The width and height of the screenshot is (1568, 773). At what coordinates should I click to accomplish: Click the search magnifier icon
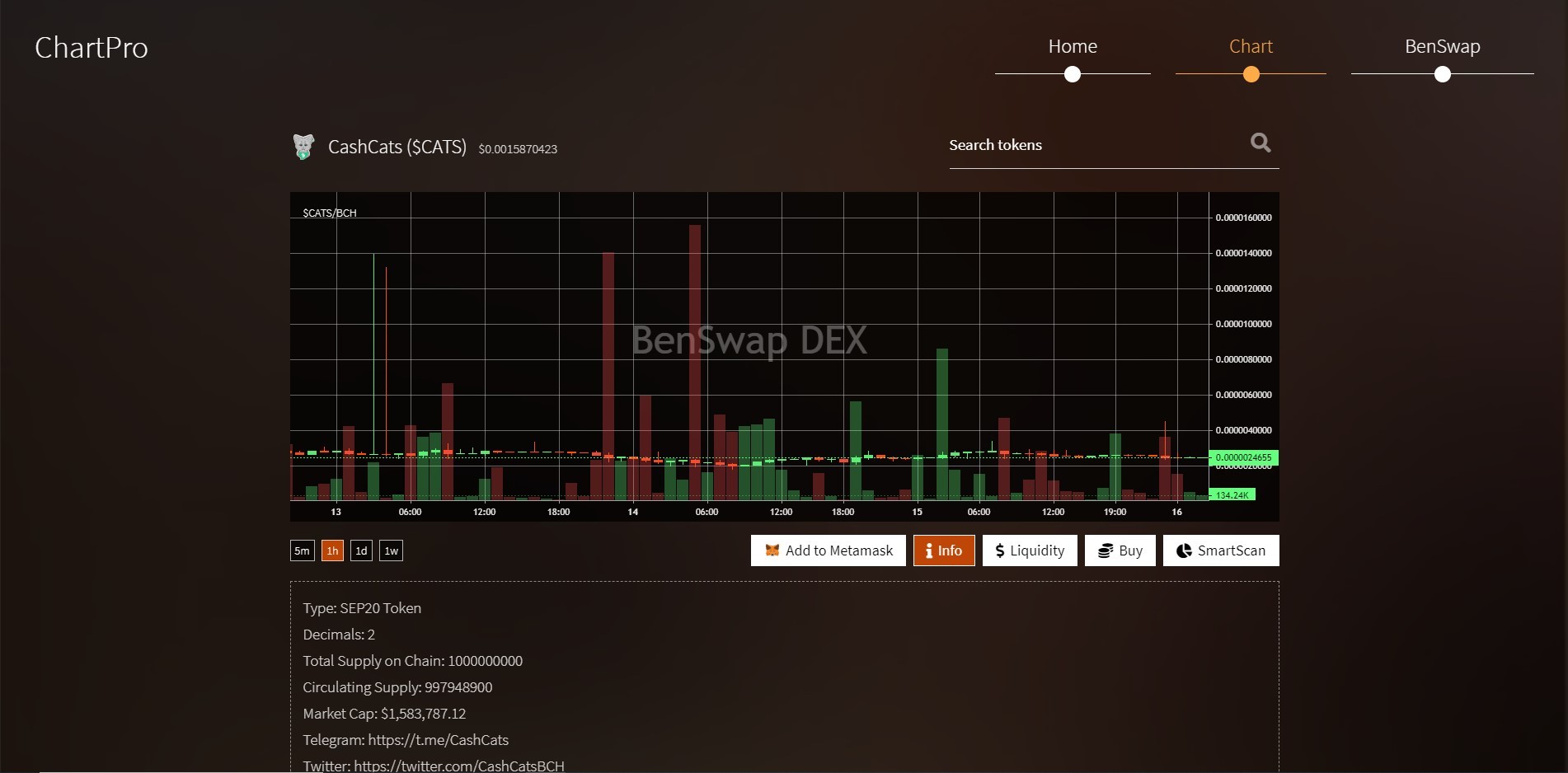click(x=1261, y=143)
